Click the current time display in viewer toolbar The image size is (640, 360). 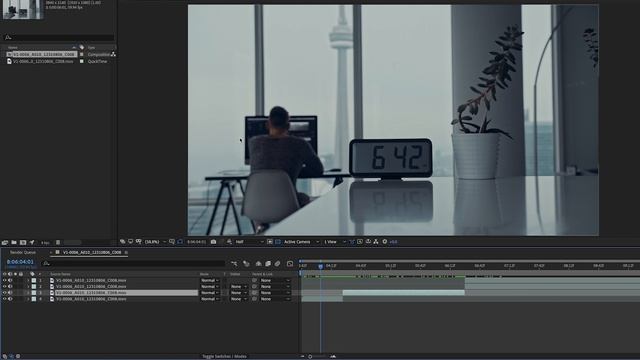click(197, 242)
